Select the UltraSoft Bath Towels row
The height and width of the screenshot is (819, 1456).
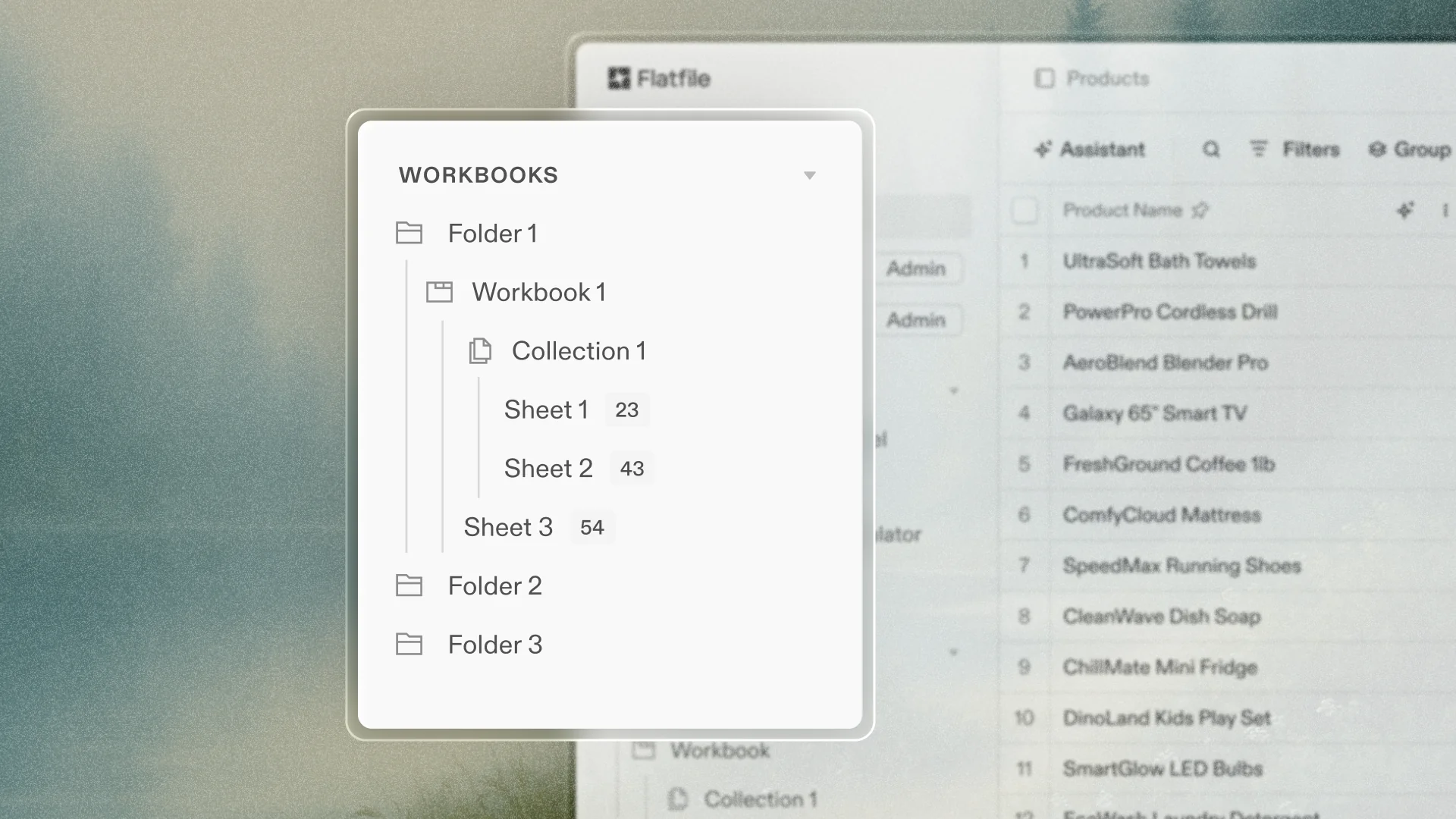pos(1159,261)
